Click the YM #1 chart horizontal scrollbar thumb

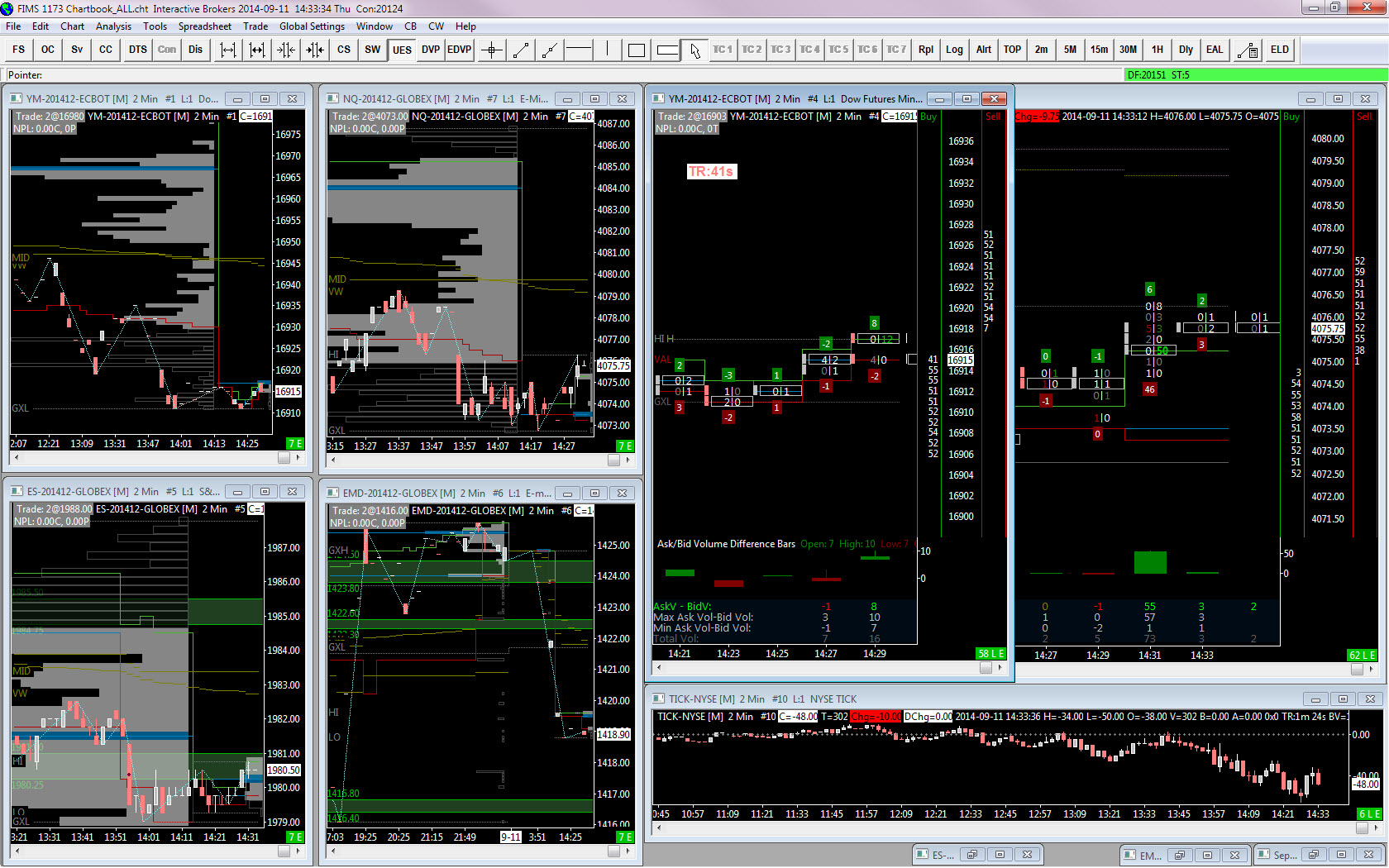point(284,457)
